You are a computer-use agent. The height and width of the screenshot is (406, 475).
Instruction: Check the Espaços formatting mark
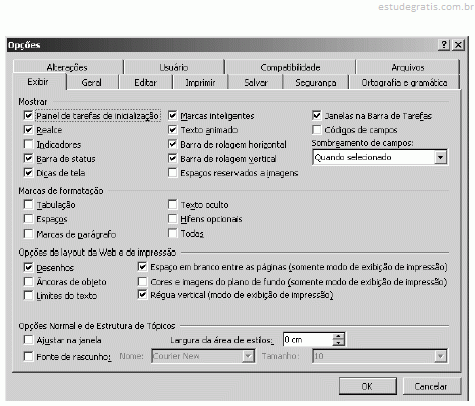pyautogui.click(x=28, y=219)
